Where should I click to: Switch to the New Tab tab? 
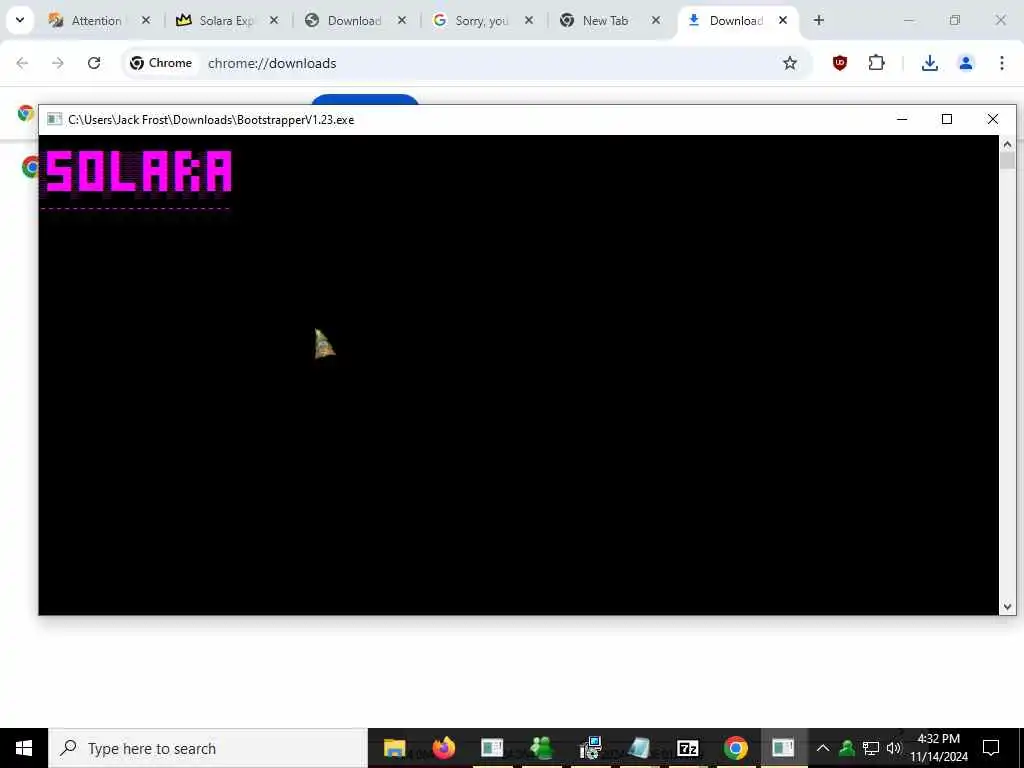pos(605,20)
